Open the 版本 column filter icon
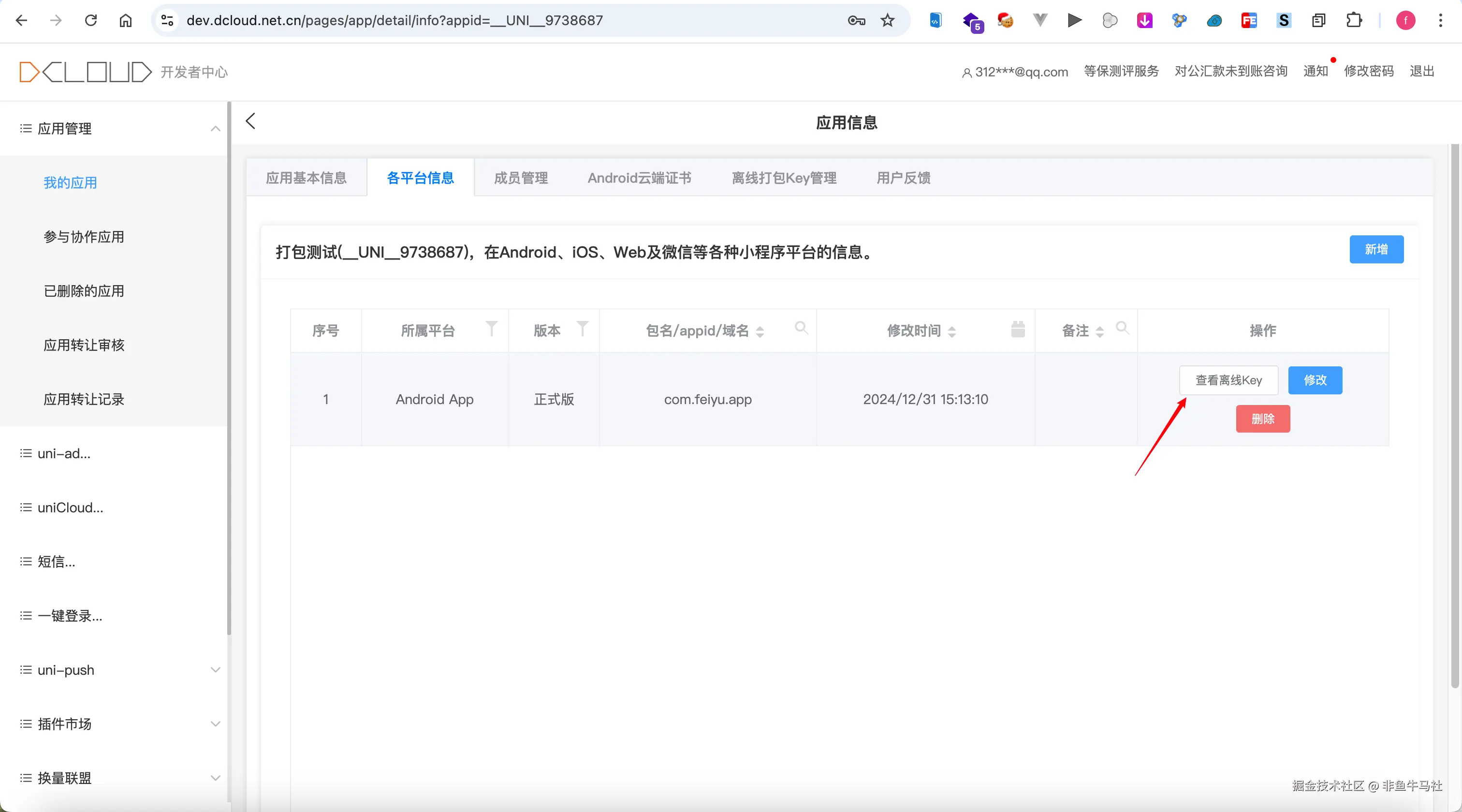Viewport: 1462px width, 812px height. [582, 328]
